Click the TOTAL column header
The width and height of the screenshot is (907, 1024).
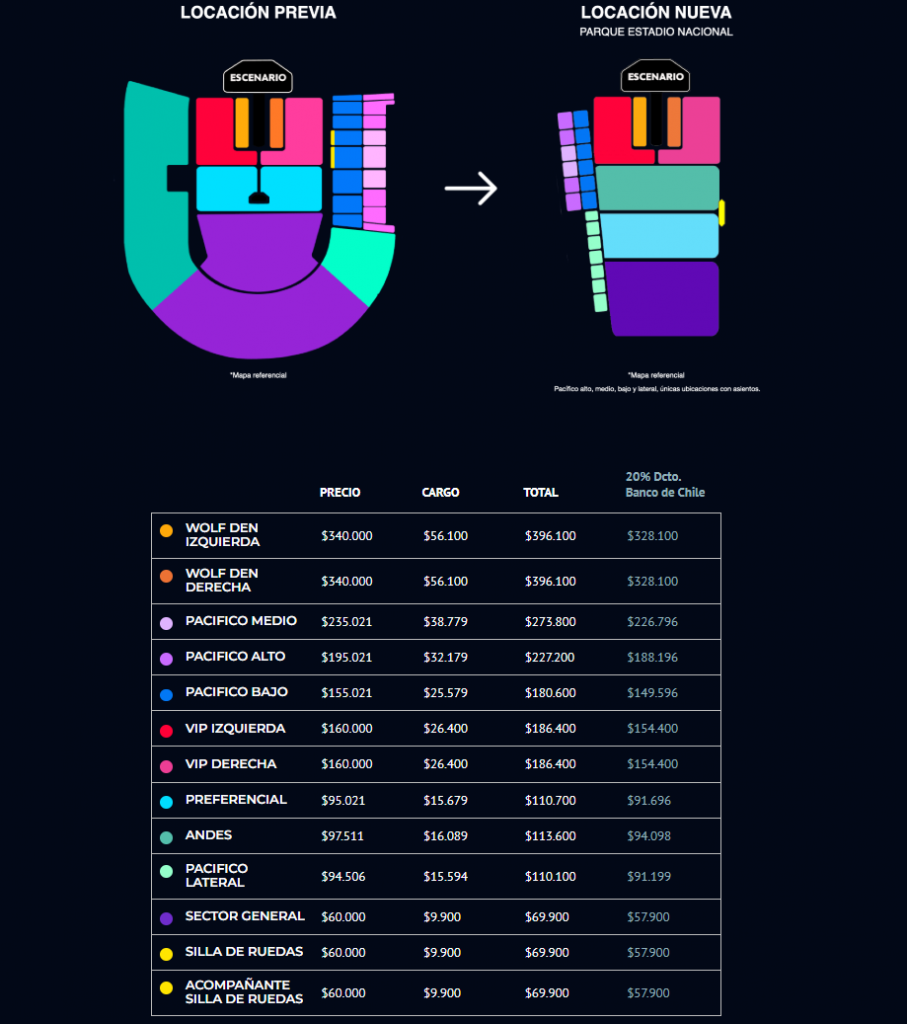tap(541, 492)
